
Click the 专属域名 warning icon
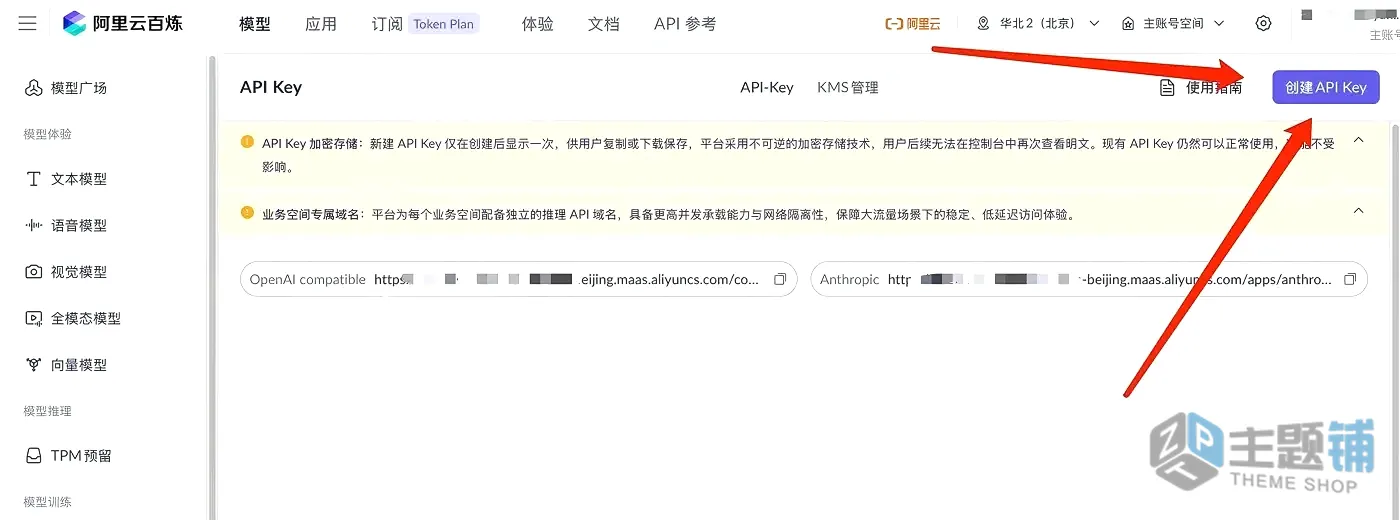pos(247,212)
